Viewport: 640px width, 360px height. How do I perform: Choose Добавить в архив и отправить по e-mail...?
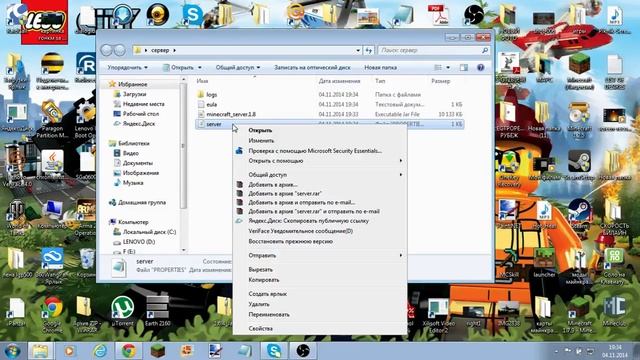click(302, 202)
